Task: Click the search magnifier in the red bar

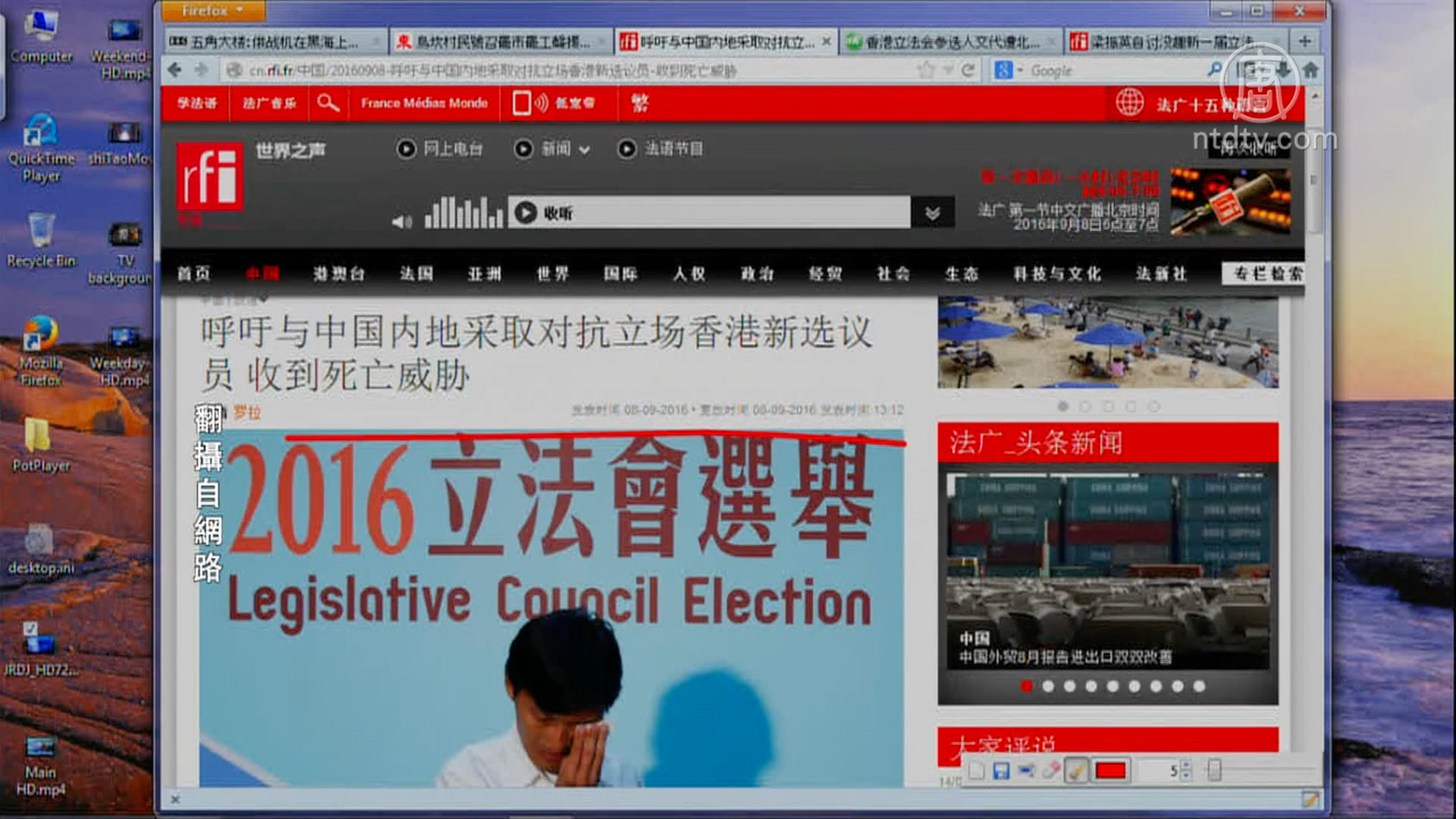Action: coord(328,103)
